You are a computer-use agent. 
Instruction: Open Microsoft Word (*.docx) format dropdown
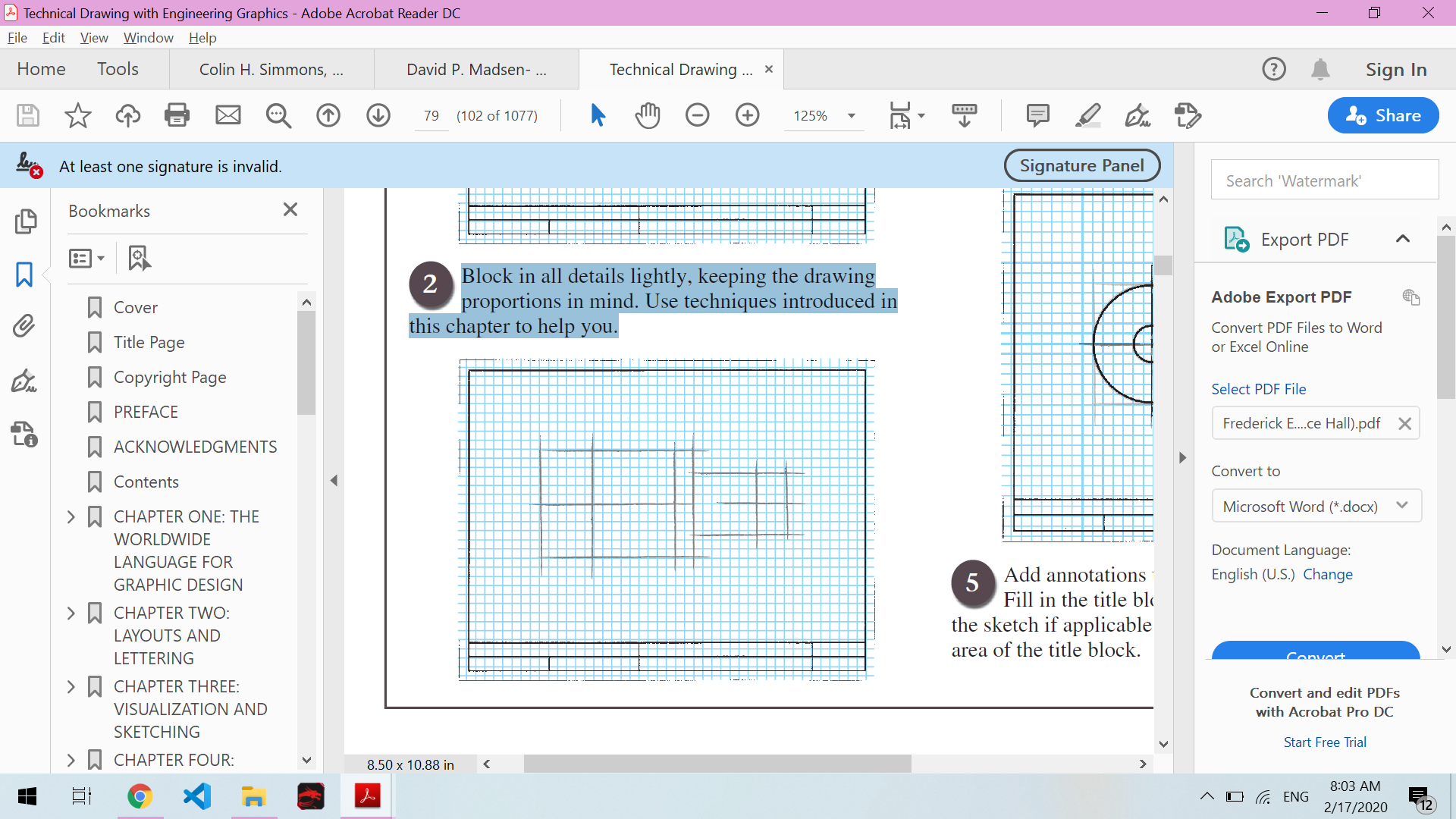tap(1316, 506)
